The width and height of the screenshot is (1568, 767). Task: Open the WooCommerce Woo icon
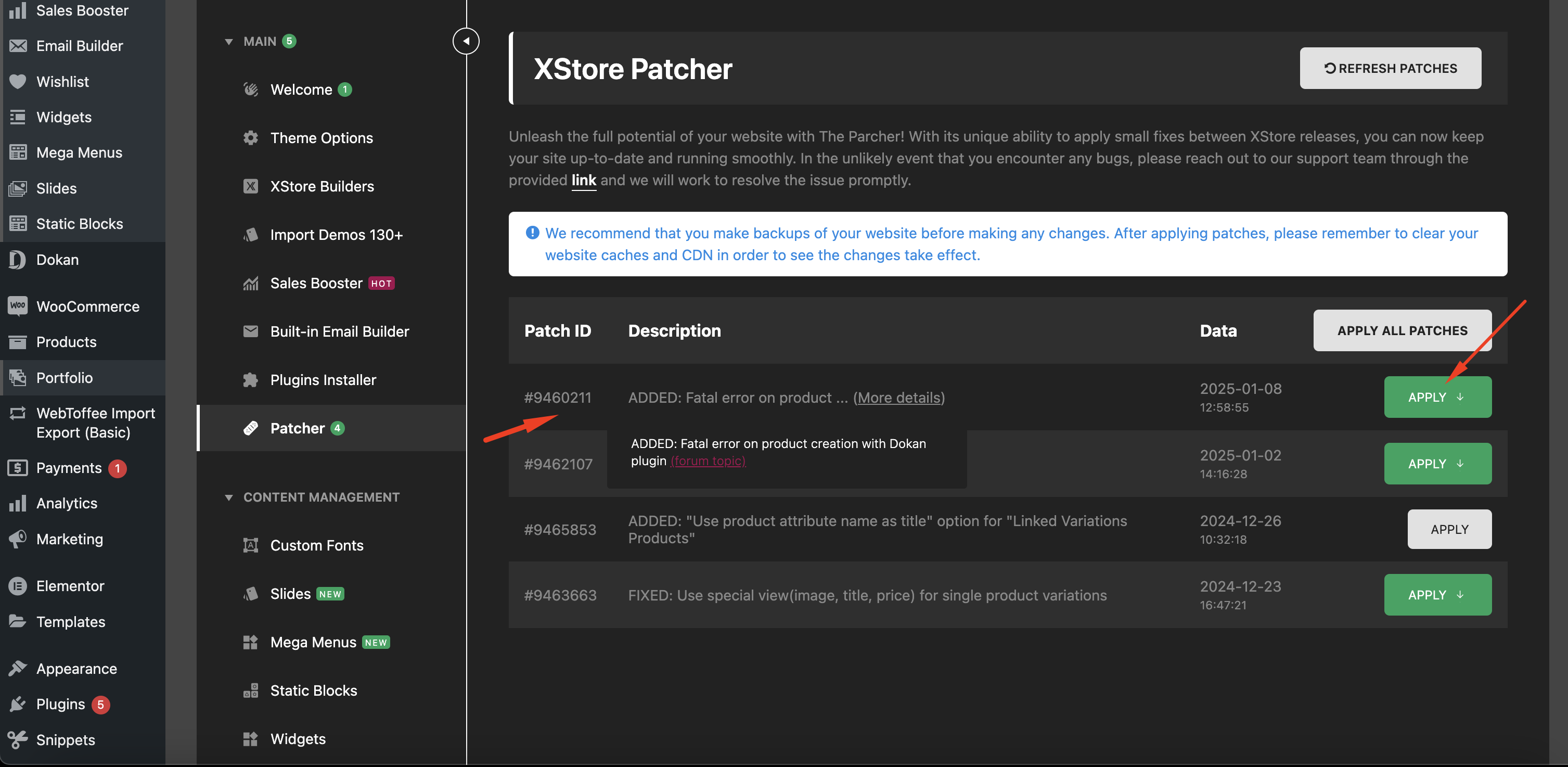coord(18,305)
